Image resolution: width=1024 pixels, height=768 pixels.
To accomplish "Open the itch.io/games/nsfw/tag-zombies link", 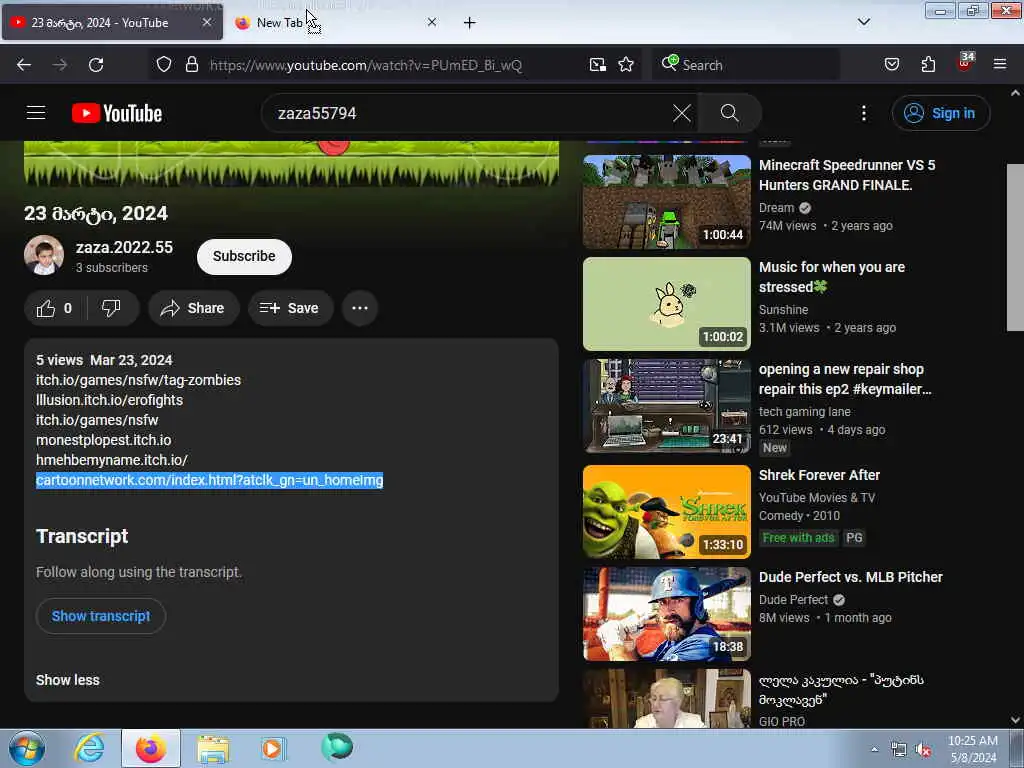I will click(x=138, y=380).
